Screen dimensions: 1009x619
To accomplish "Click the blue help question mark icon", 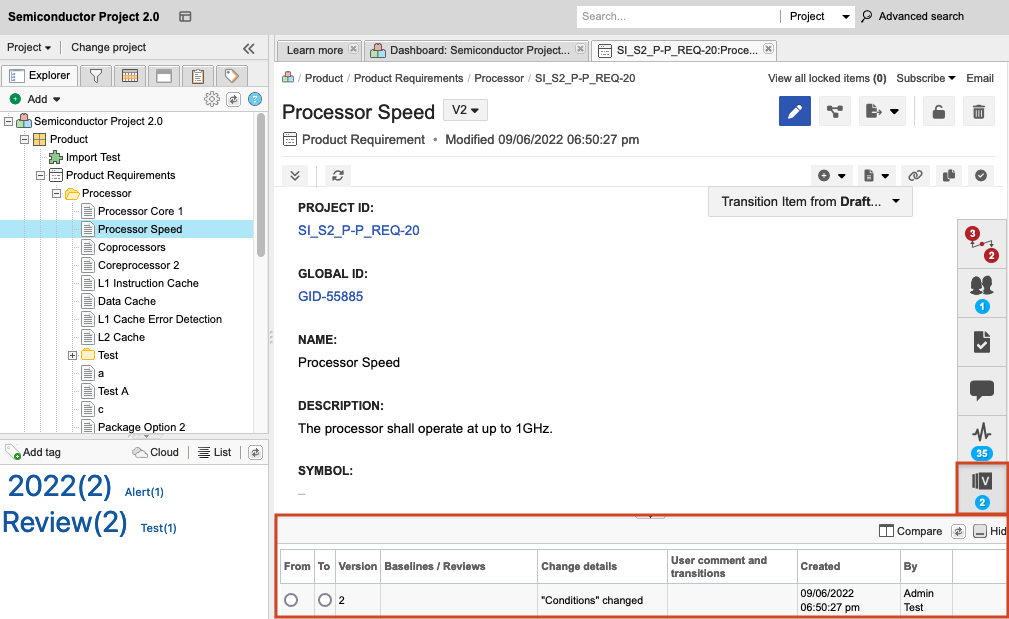I will click(255, 99).
